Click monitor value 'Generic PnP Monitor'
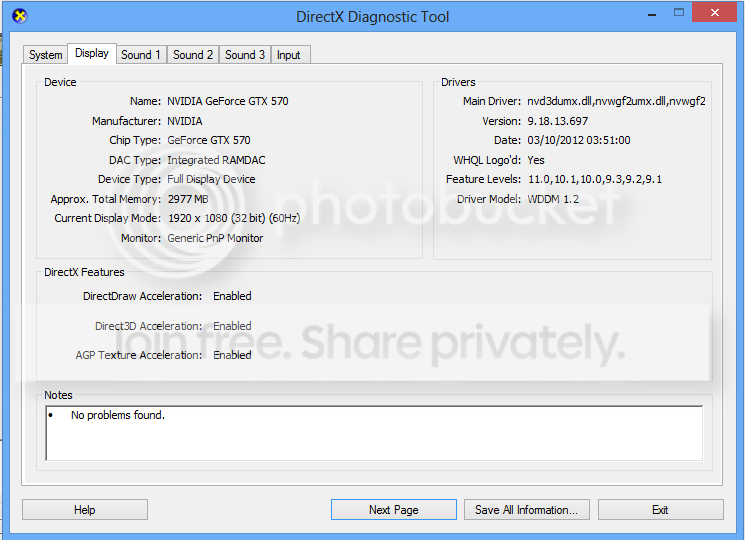The width and height of the screenshot is (745, 540). [215, 238]
